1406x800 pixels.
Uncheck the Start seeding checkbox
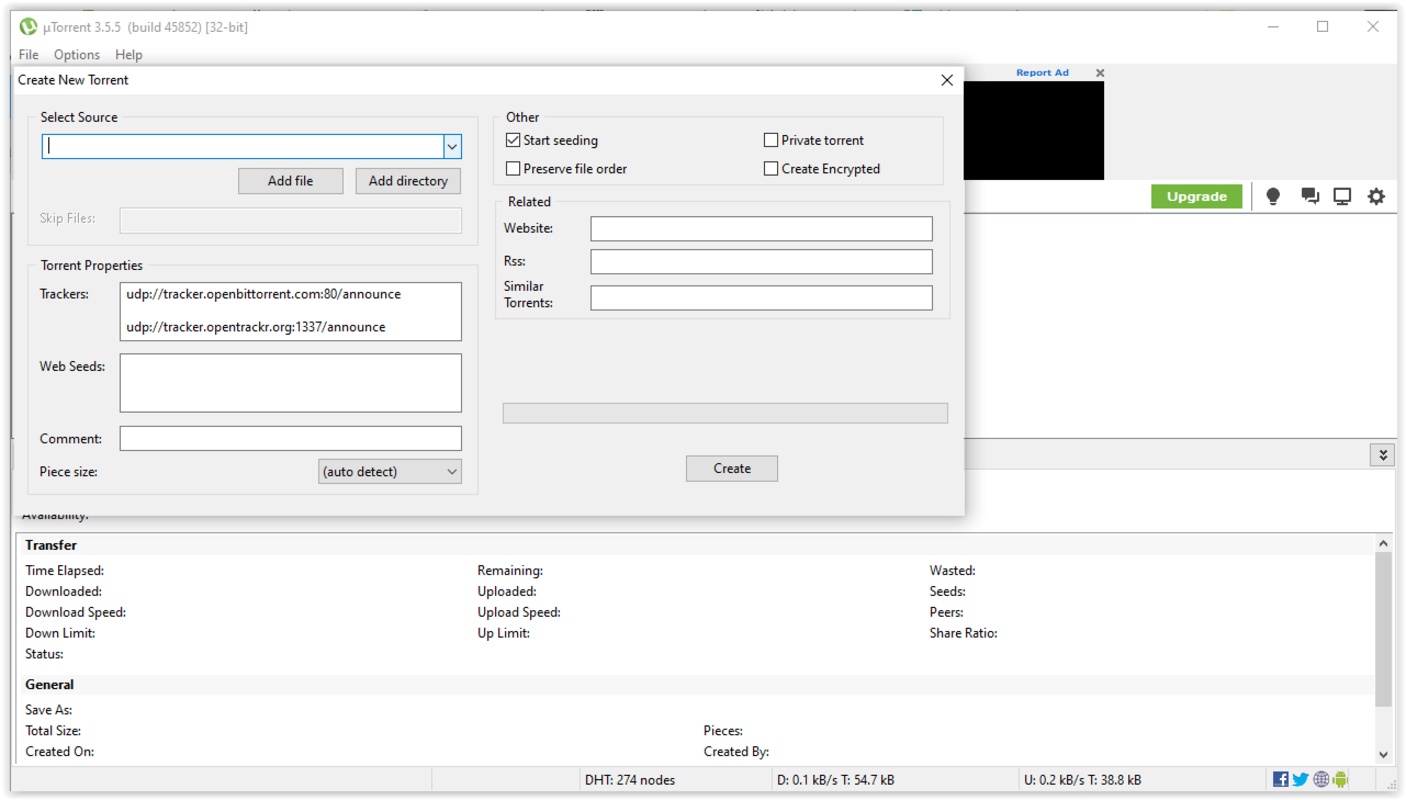513,140
